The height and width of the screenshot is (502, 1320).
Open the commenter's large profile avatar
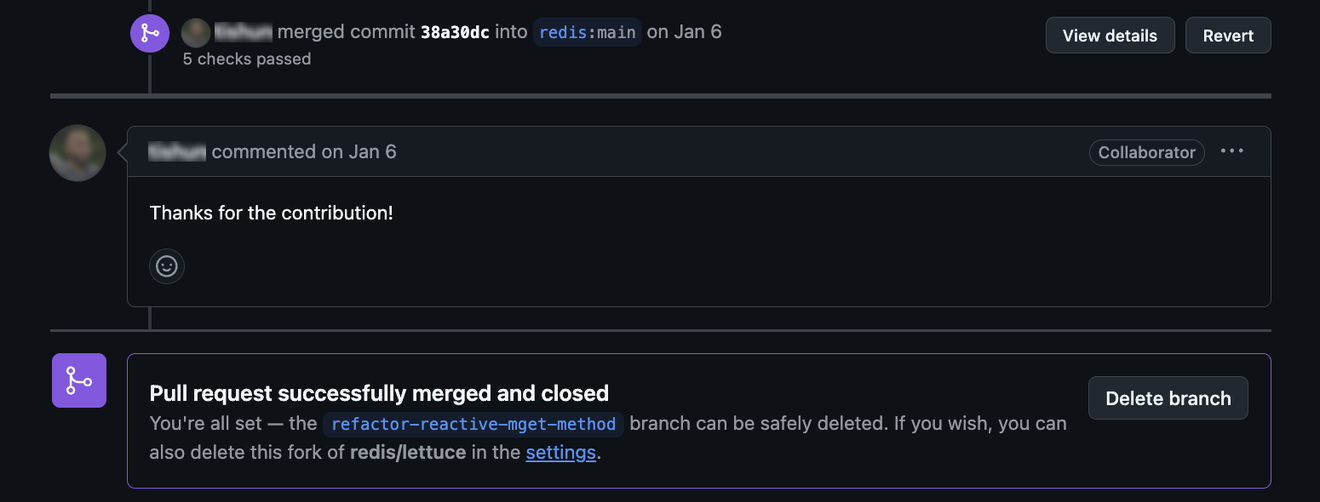coord(77,153)
